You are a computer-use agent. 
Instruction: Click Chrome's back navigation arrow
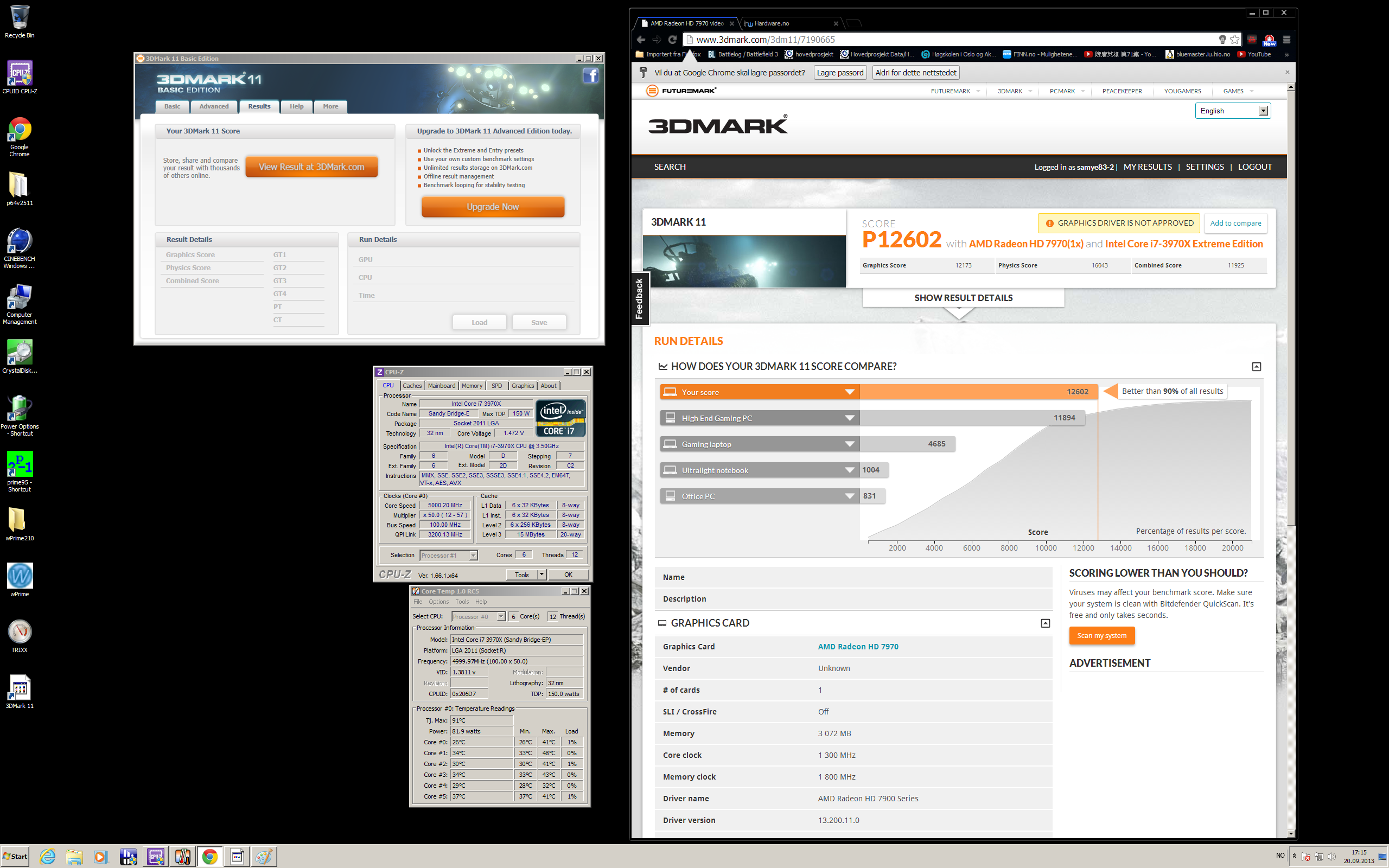point(641,40)
